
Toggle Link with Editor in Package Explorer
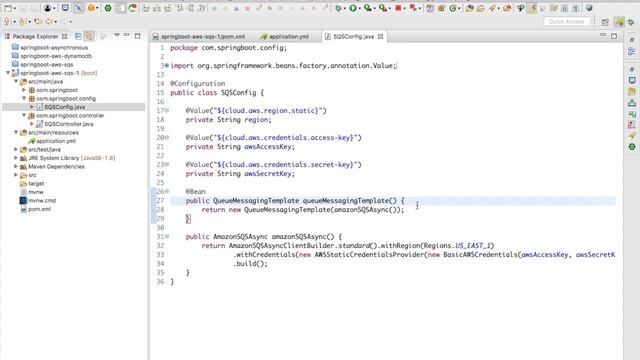point(89,36)
